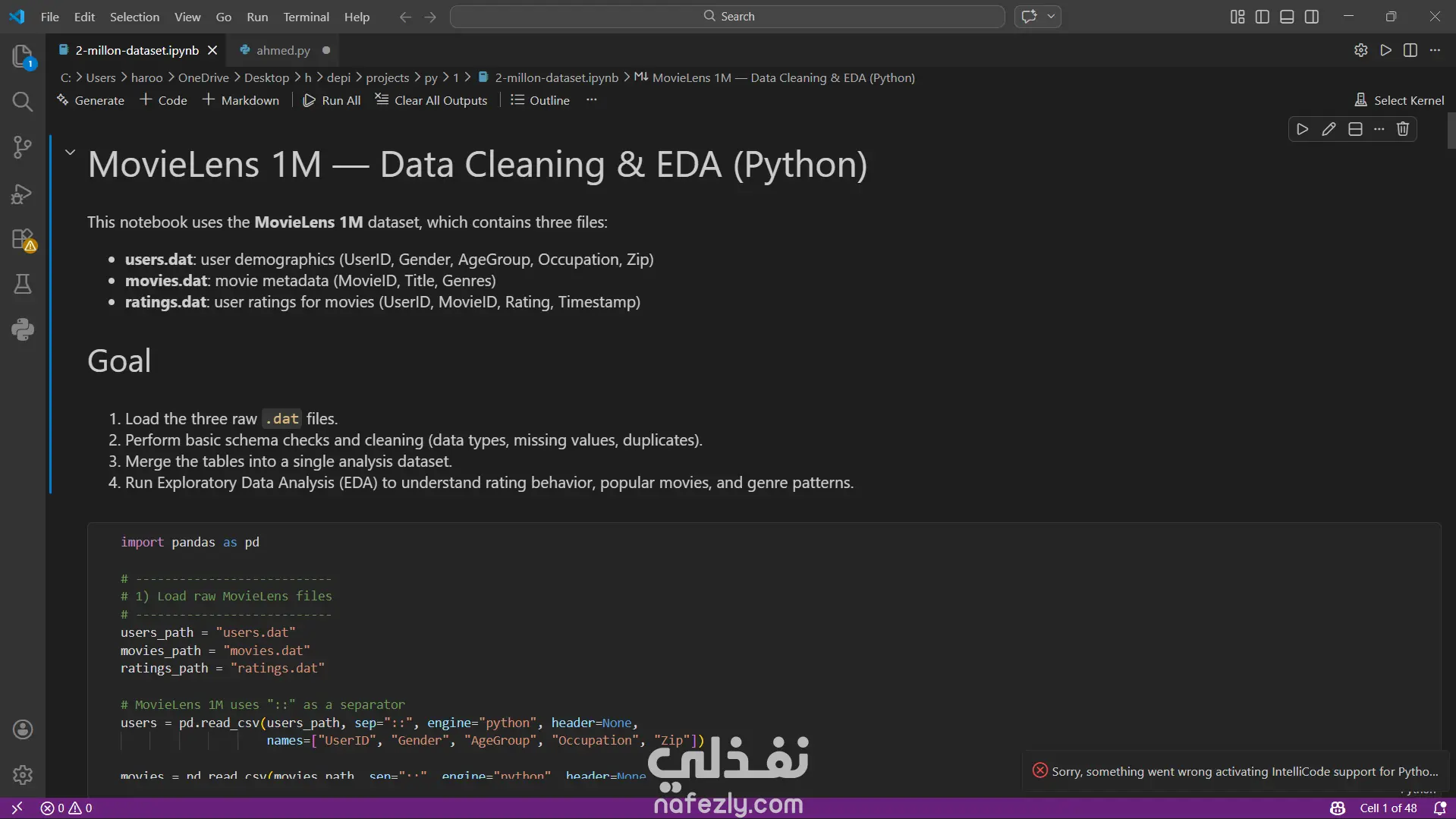1456x819 pixels.
Task: Open the remote window indicator in status bar
Action: coord(17,808)
